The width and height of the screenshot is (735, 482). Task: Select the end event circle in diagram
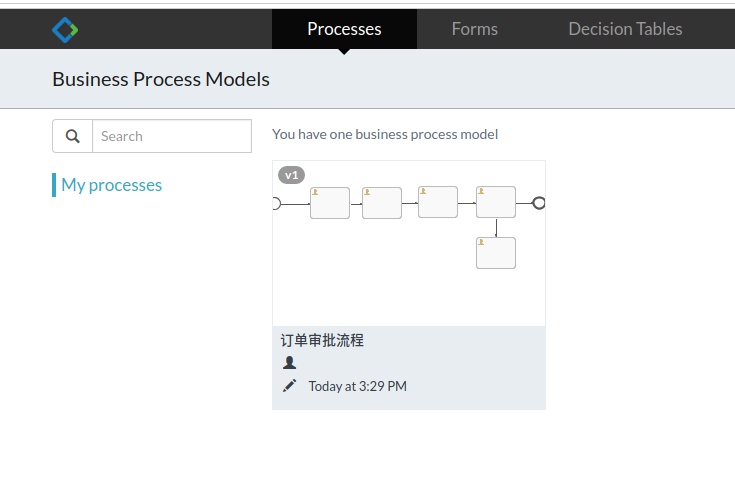(x=539, y=203)
